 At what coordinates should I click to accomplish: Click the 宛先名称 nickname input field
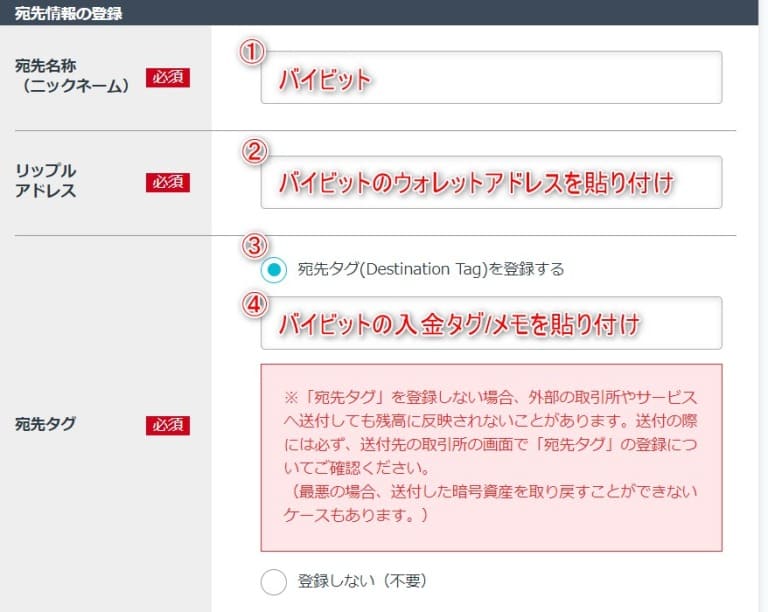(x=491, y=77)
